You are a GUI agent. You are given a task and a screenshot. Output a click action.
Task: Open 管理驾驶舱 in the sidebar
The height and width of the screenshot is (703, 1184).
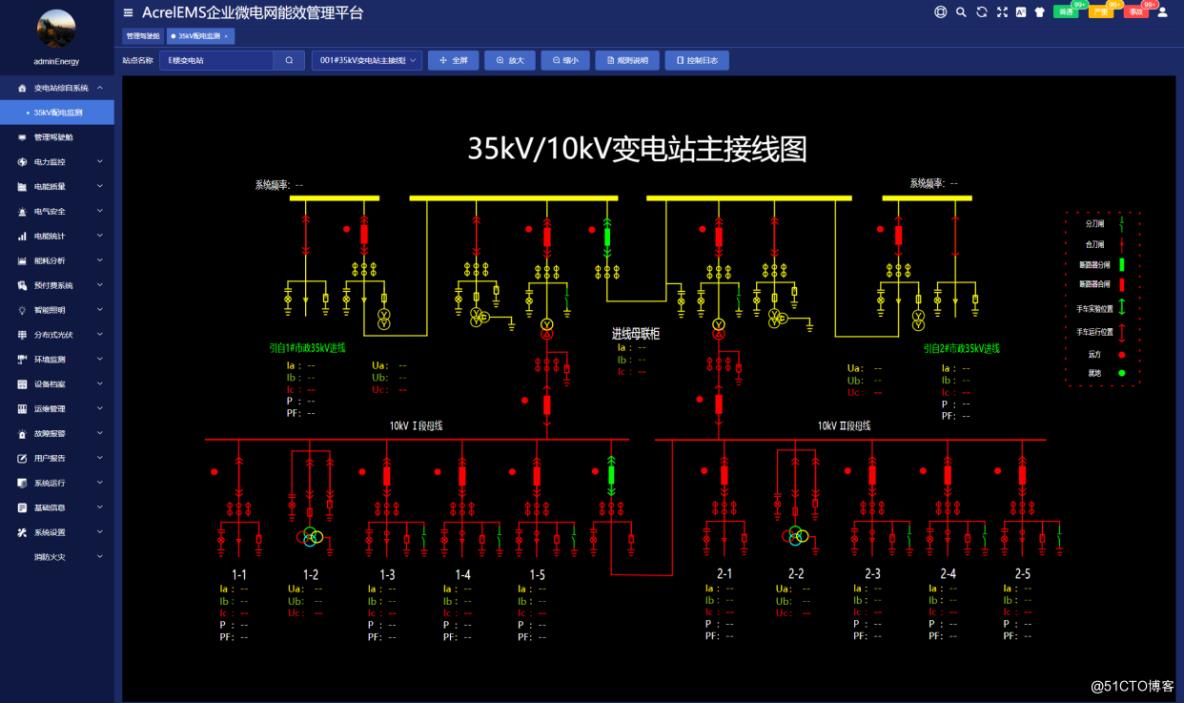coord(57,137)
